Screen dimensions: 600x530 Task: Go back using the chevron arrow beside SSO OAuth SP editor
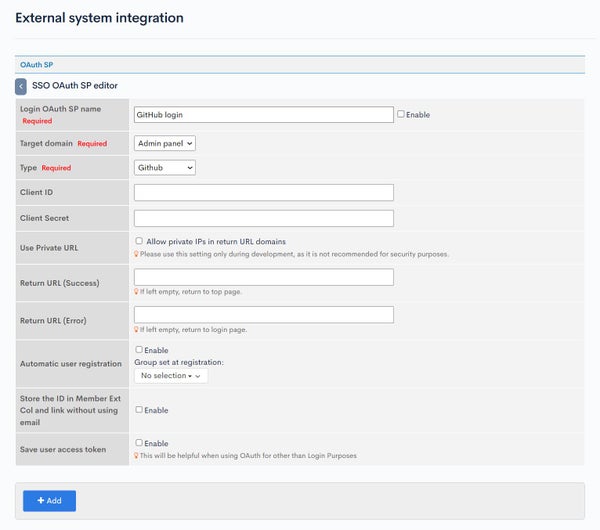[21, 86]
